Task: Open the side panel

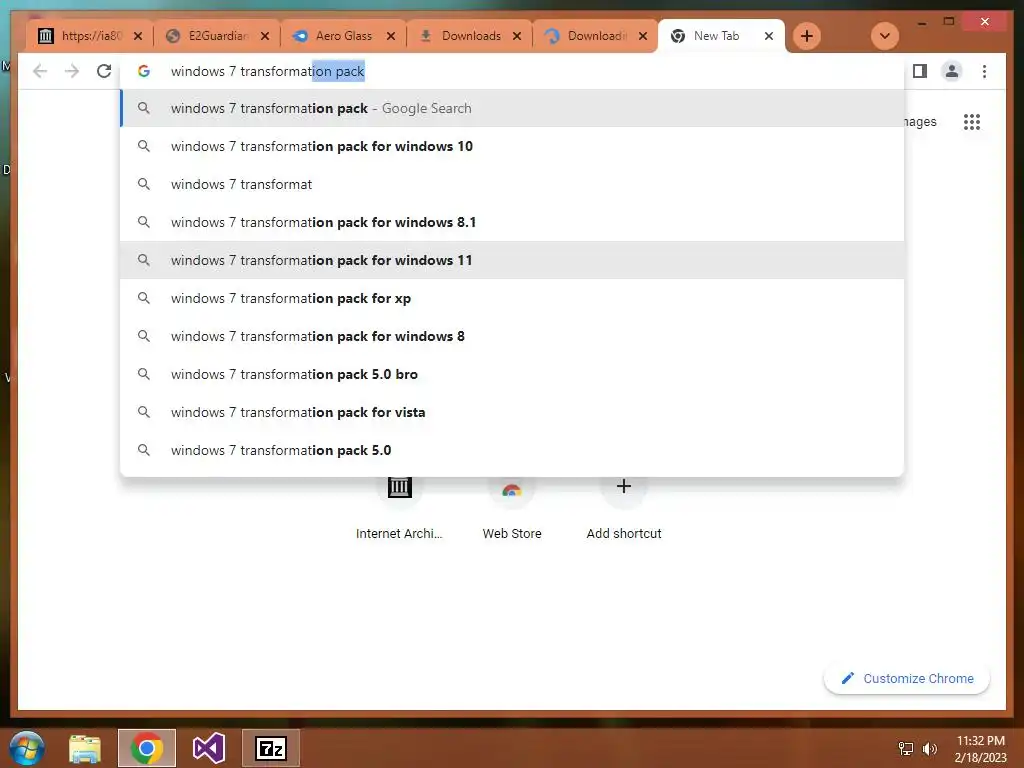Action: click(920, 71)
